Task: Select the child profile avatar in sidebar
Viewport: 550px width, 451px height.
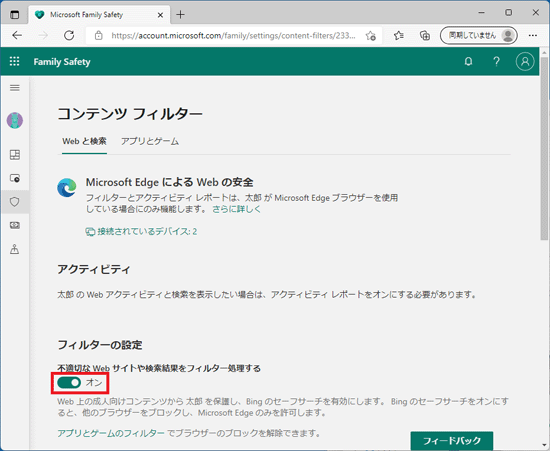Action: (15, 120)
